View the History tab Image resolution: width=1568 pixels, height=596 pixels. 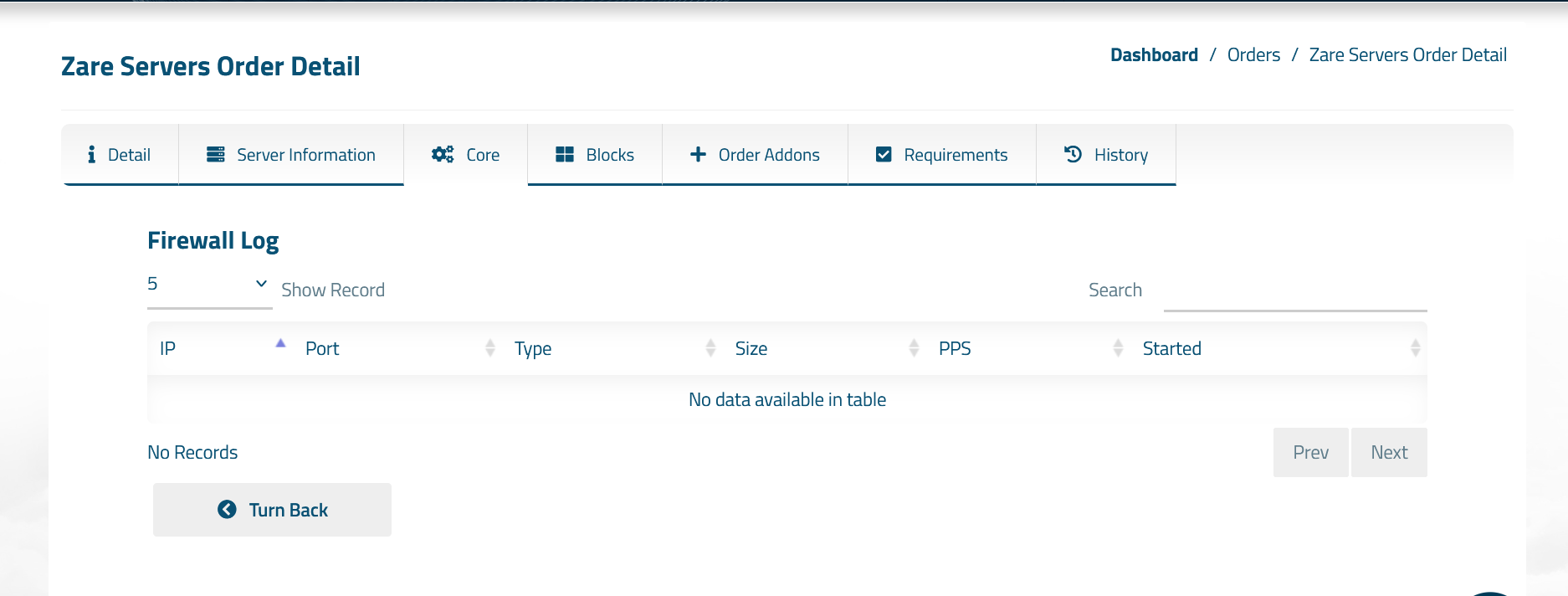tap(1106, 155)
